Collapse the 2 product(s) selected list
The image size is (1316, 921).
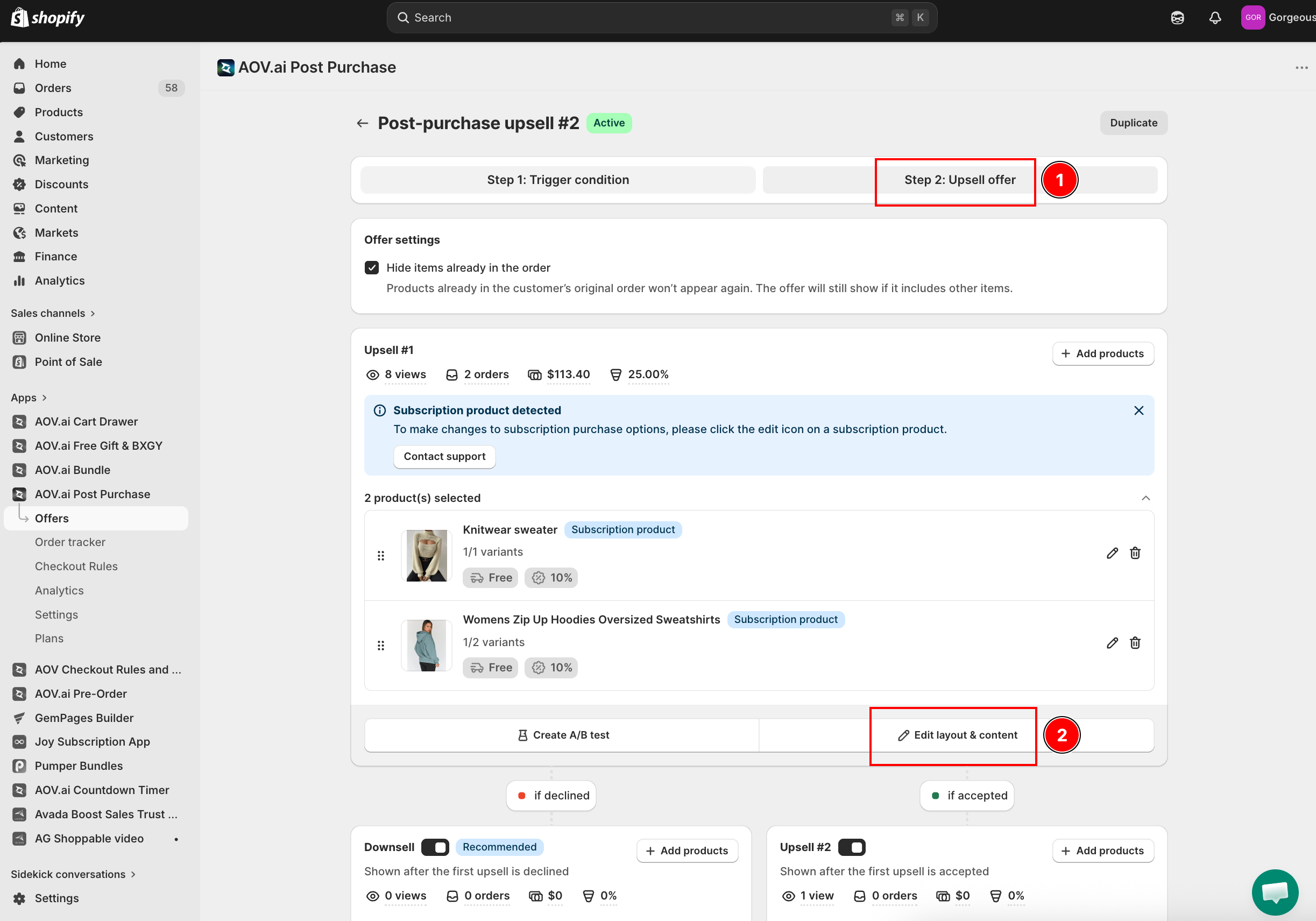pyautogui.click(x=1146, y=498)
